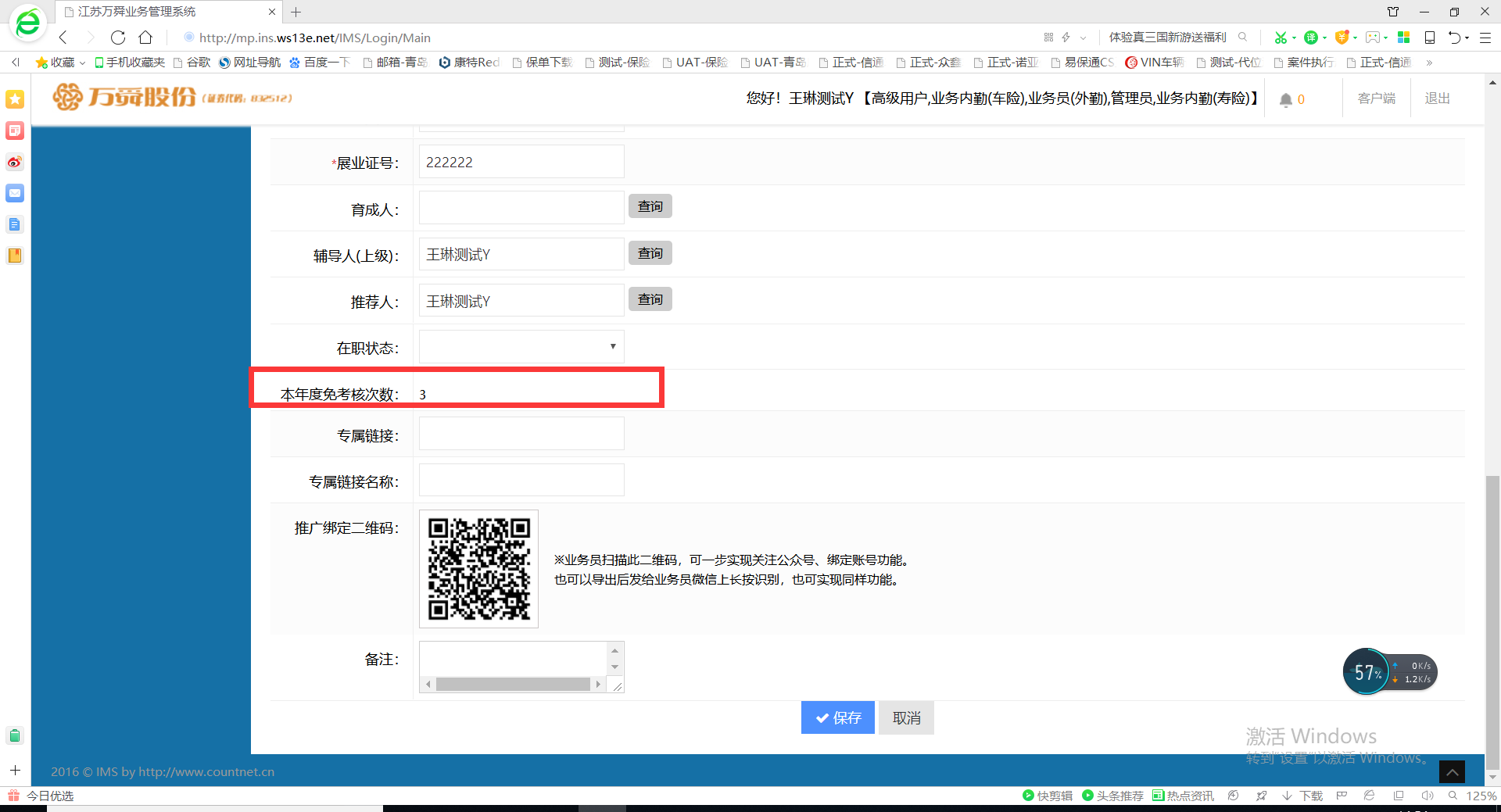Show more bookmarks with overflow chevron
1501x812 pixels.
[x=1429, y=63]
